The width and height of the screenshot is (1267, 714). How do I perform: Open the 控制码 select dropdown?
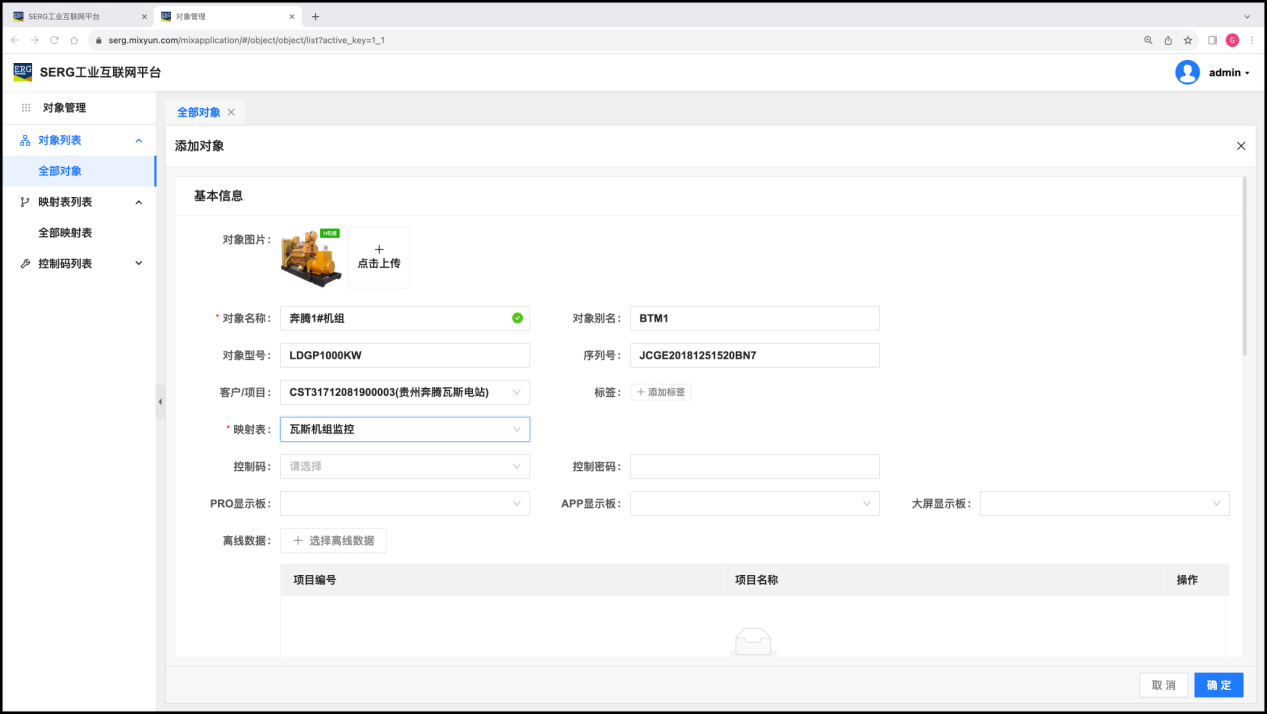coord(405,466)
